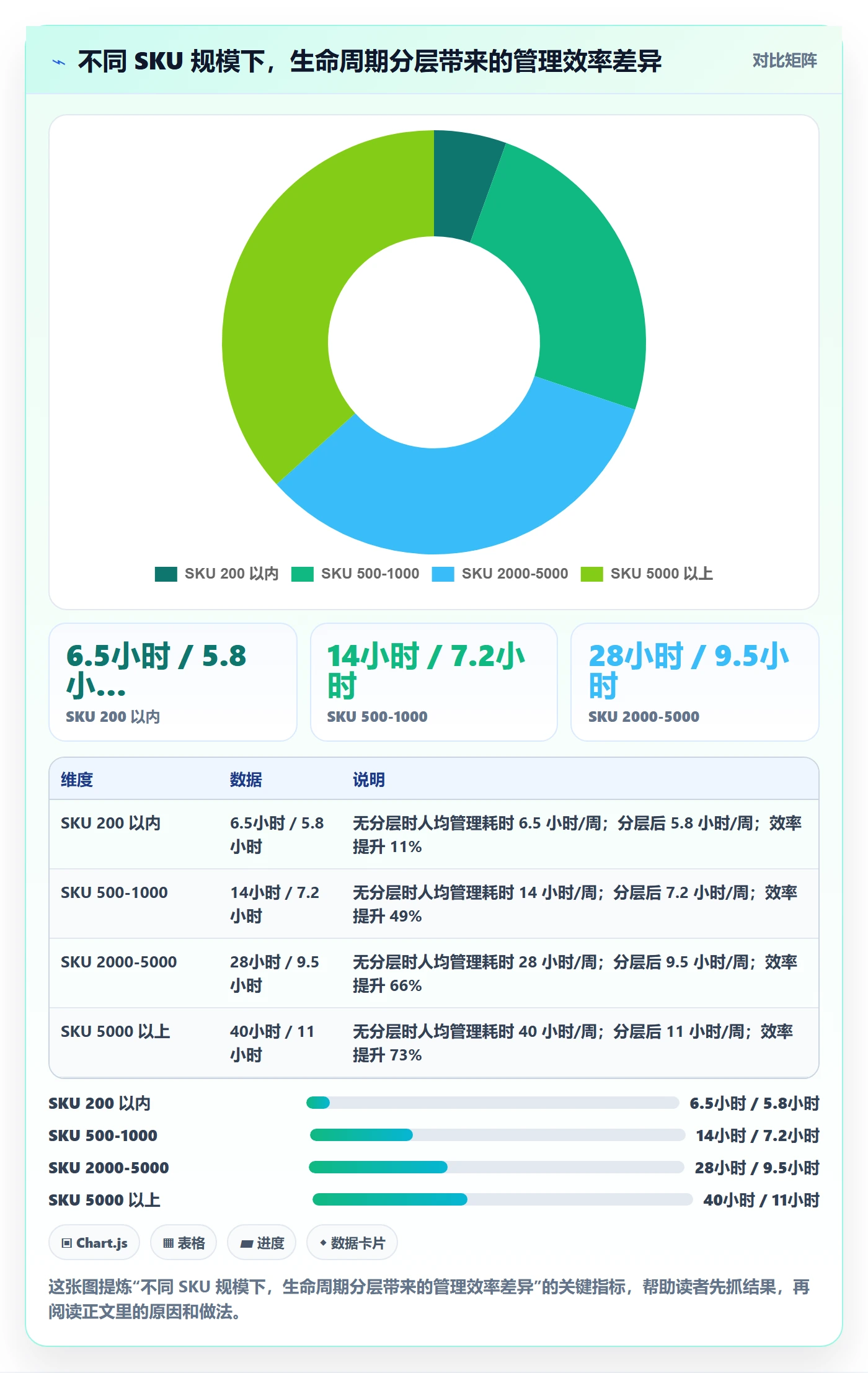The image size is (868, 1373).
Task: Click the SKU 500-1000 table row label
Action: point(114,892)
